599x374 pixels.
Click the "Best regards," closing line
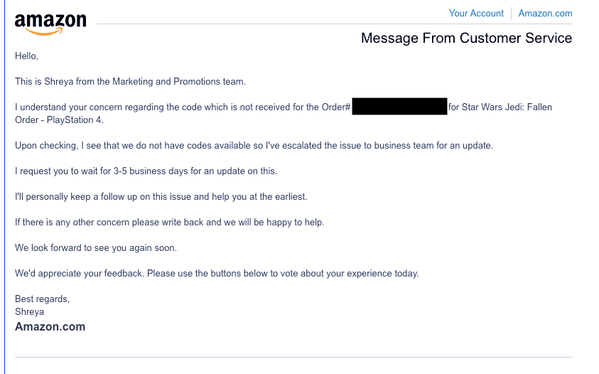pyautogui.click(x=42, y=299)
